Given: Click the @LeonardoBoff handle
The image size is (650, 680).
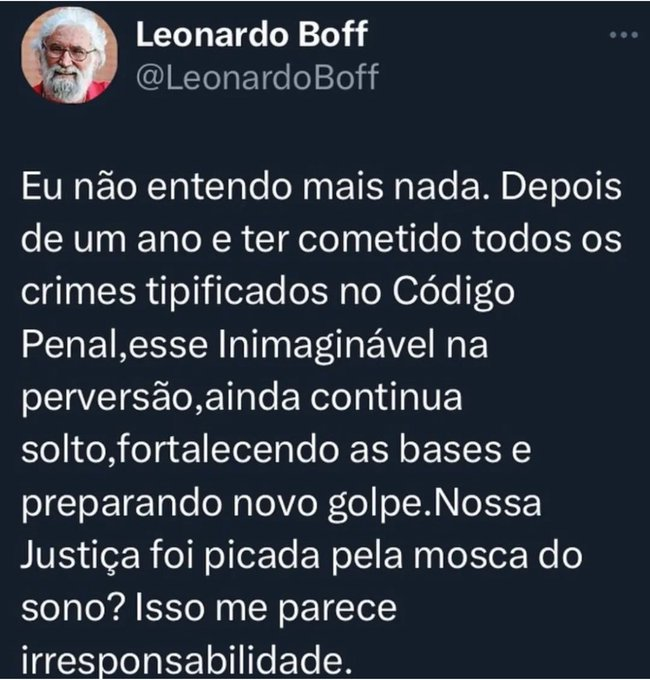Looking at the screenshot, I should point(255,77).
